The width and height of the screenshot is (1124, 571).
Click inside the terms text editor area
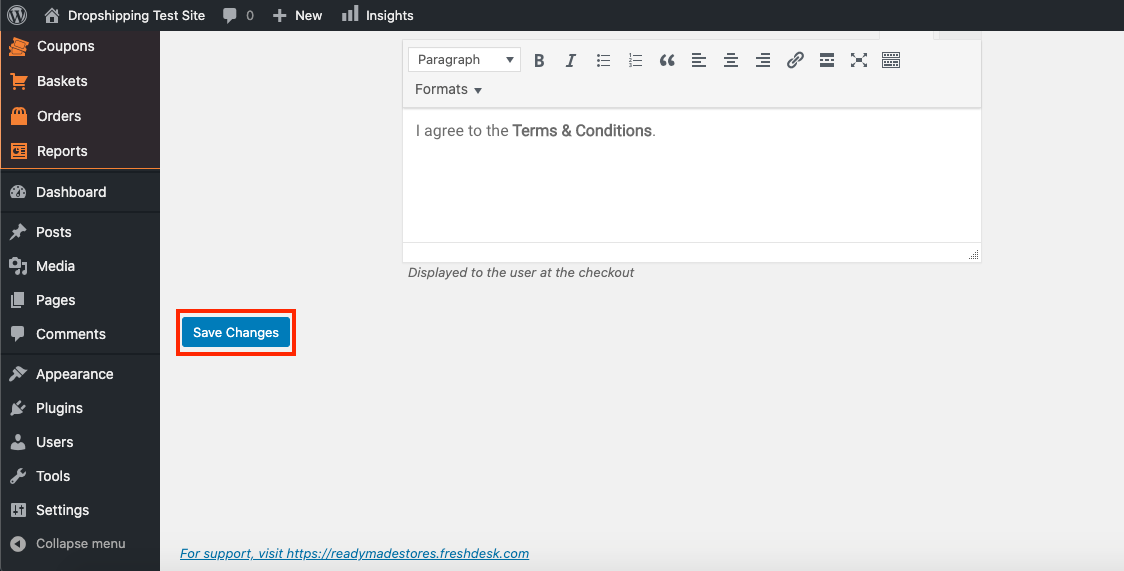(692, 176)
